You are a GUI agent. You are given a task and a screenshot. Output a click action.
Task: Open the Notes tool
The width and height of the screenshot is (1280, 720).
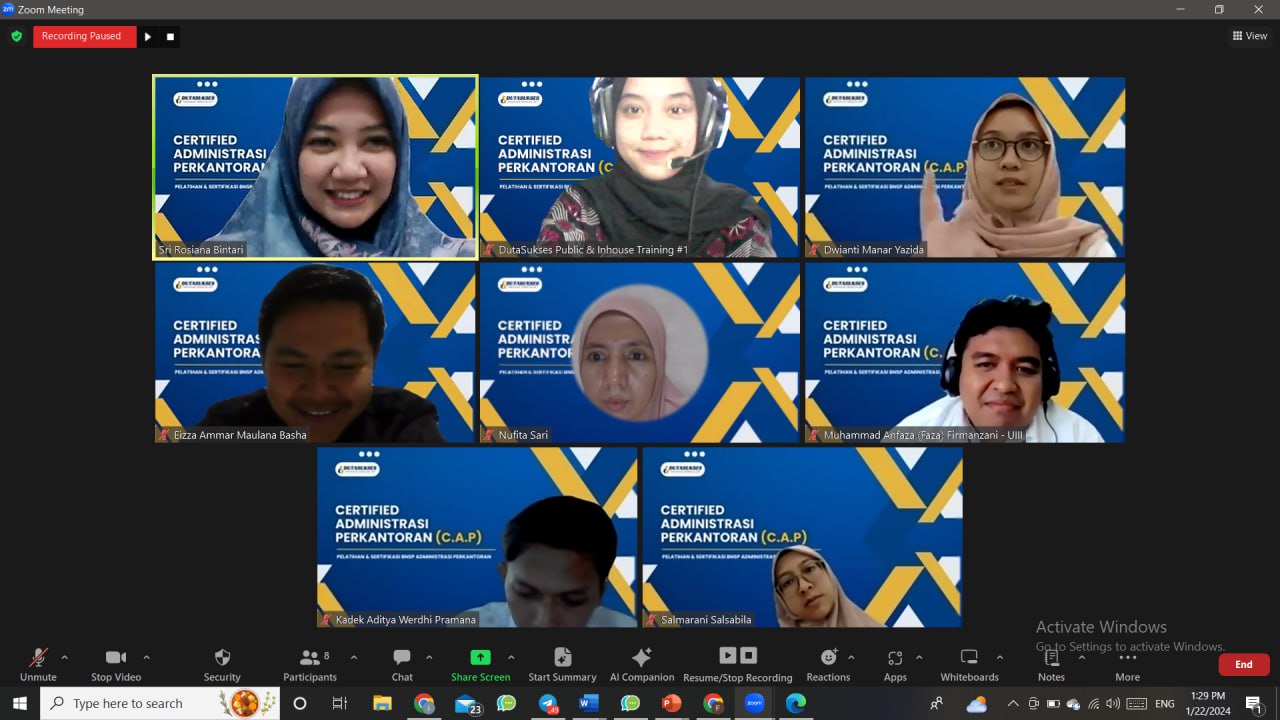click(1051, 665)
